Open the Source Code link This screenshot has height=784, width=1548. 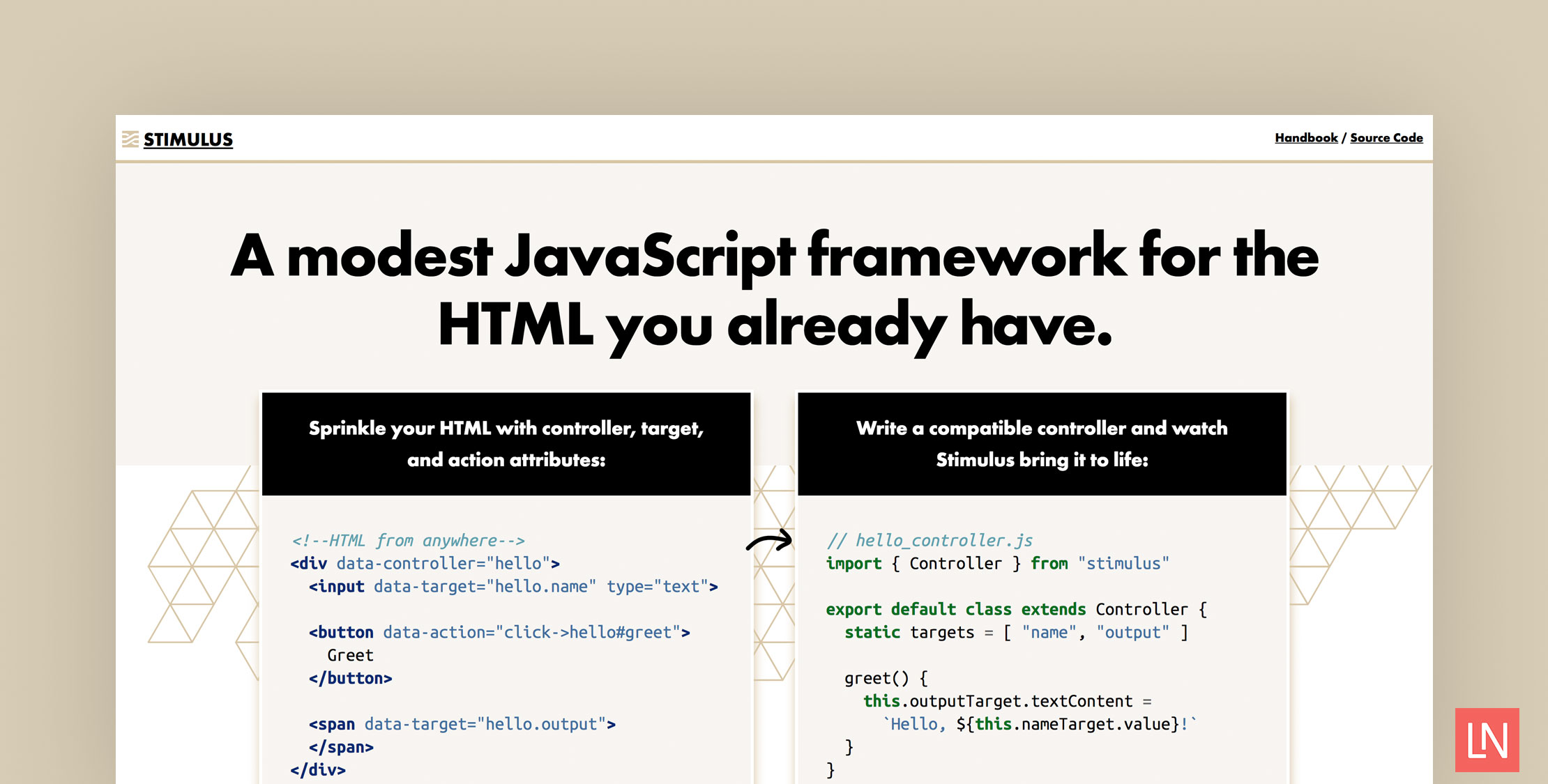1387,137
